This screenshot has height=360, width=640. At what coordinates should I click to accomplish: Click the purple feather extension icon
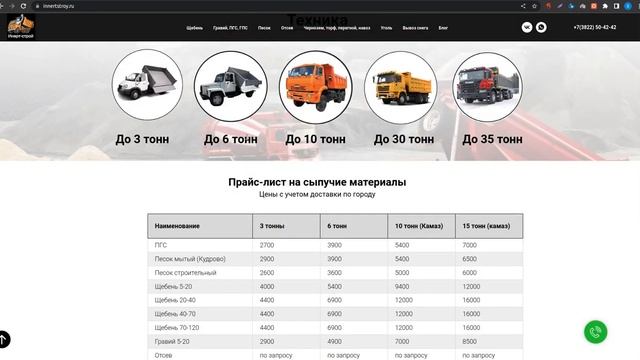coord(560,6)
